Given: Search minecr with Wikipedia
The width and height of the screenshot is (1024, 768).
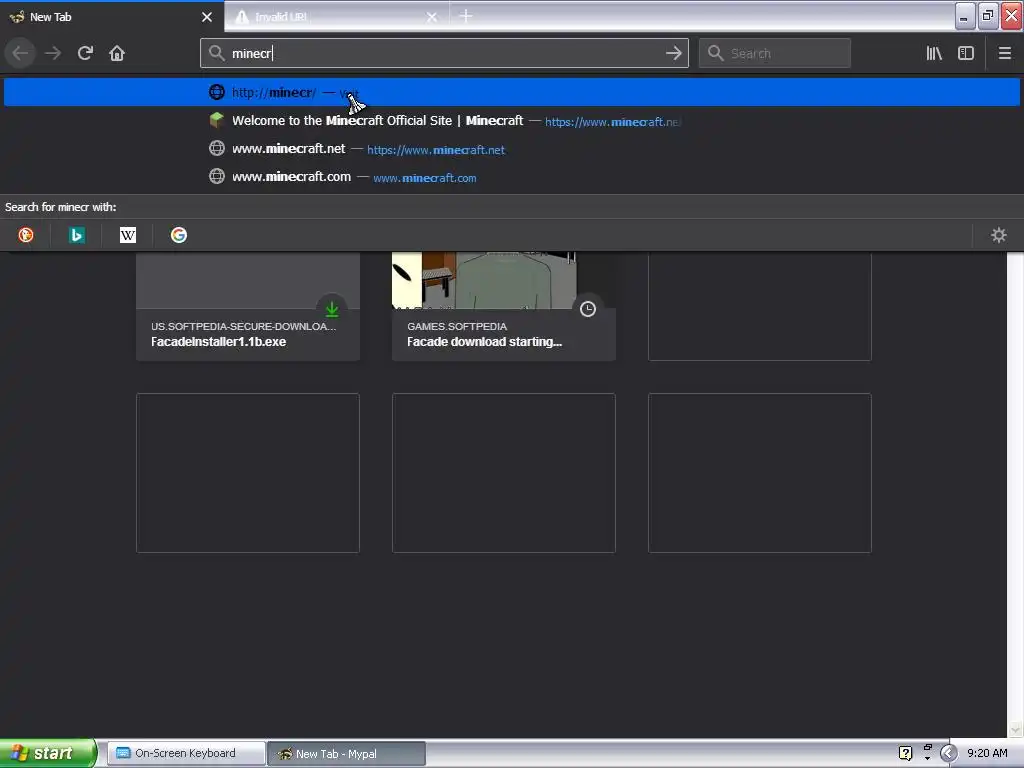Looking at the screenshot, I should click(x=128, y=235).
